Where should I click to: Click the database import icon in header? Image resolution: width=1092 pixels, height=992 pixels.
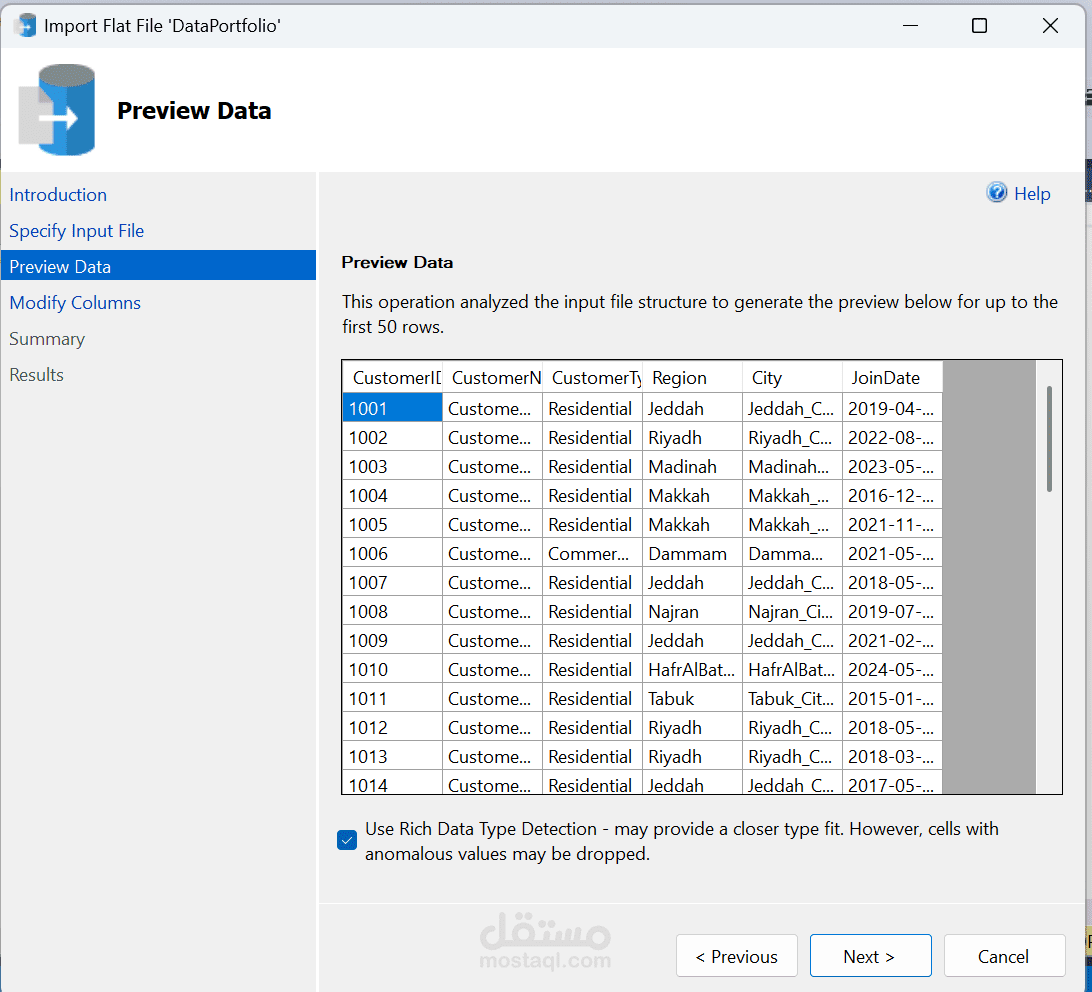(x=57, y=110)
